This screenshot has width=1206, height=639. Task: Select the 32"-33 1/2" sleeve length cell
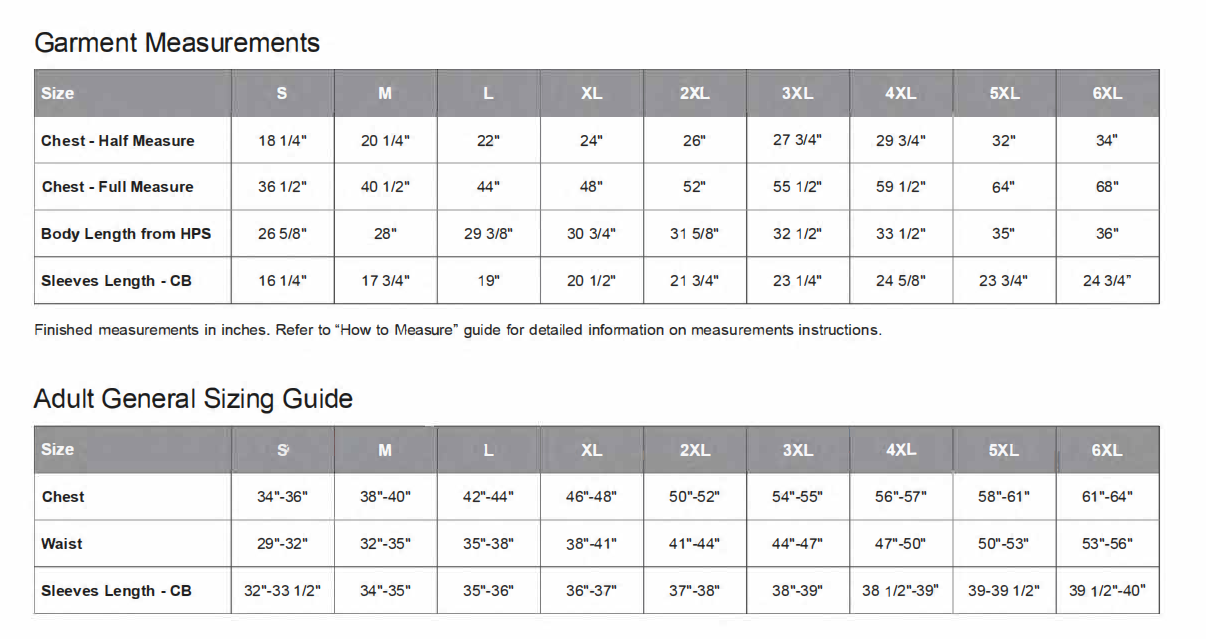point(282,591)
